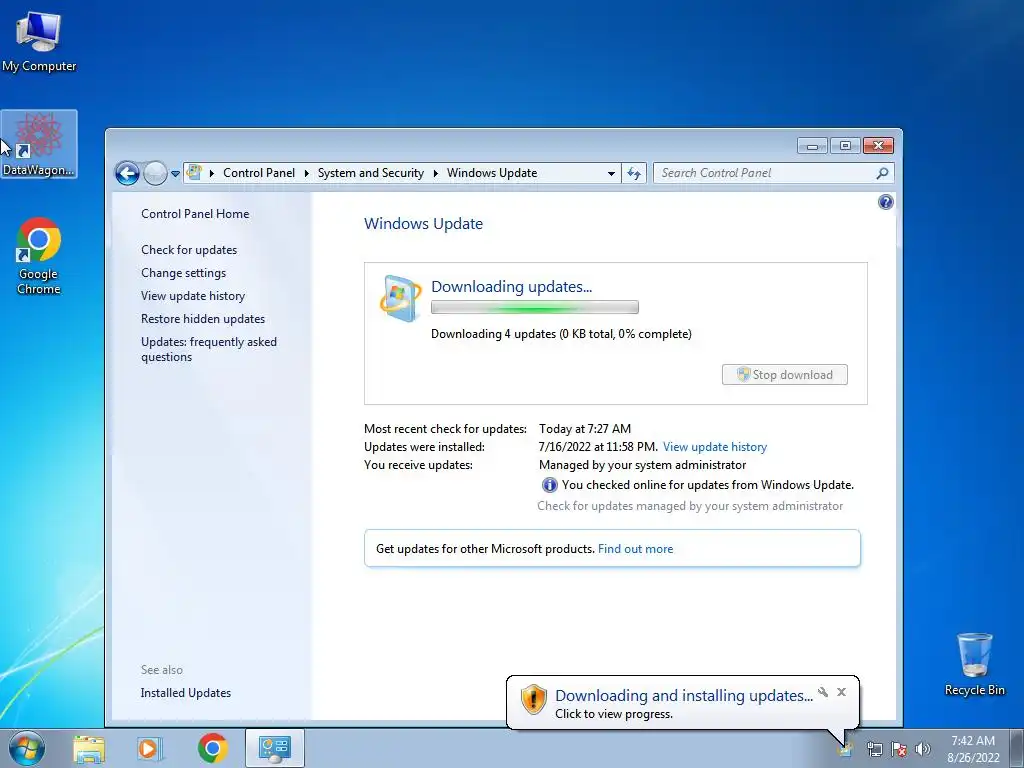Click Managed by your system administrator text
Viewport: 1024px width, 768px height.
tap(642, 464)
